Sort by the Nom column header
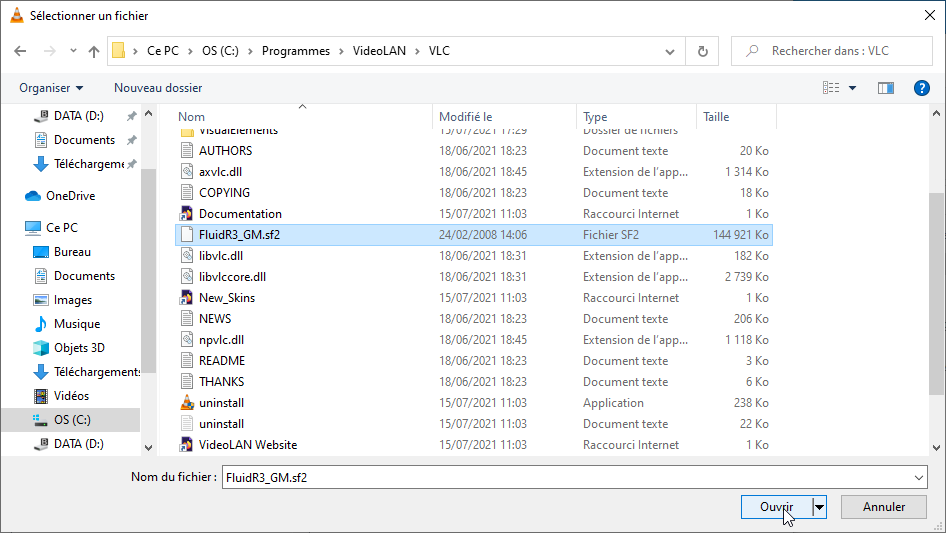Screen dimensions: 946x533 (191, 117)
